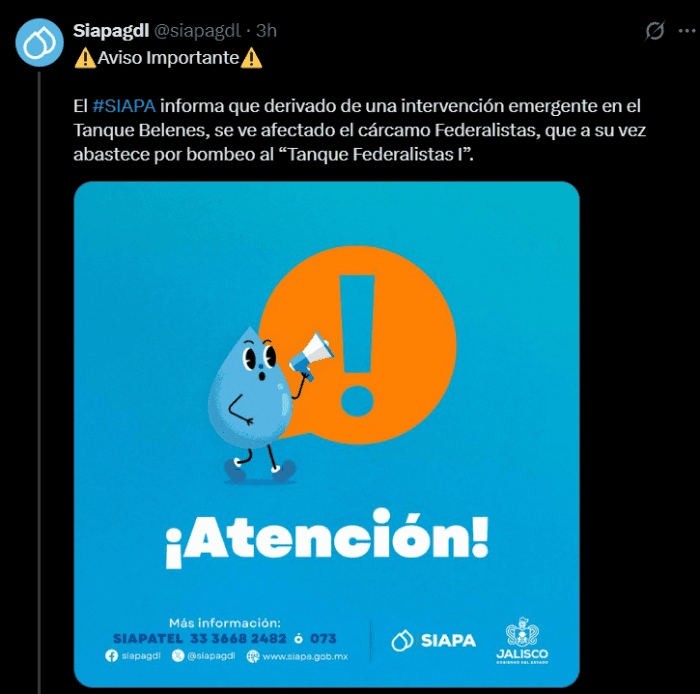Click the X icon beside @siapagdl in image

pos(178,656)
